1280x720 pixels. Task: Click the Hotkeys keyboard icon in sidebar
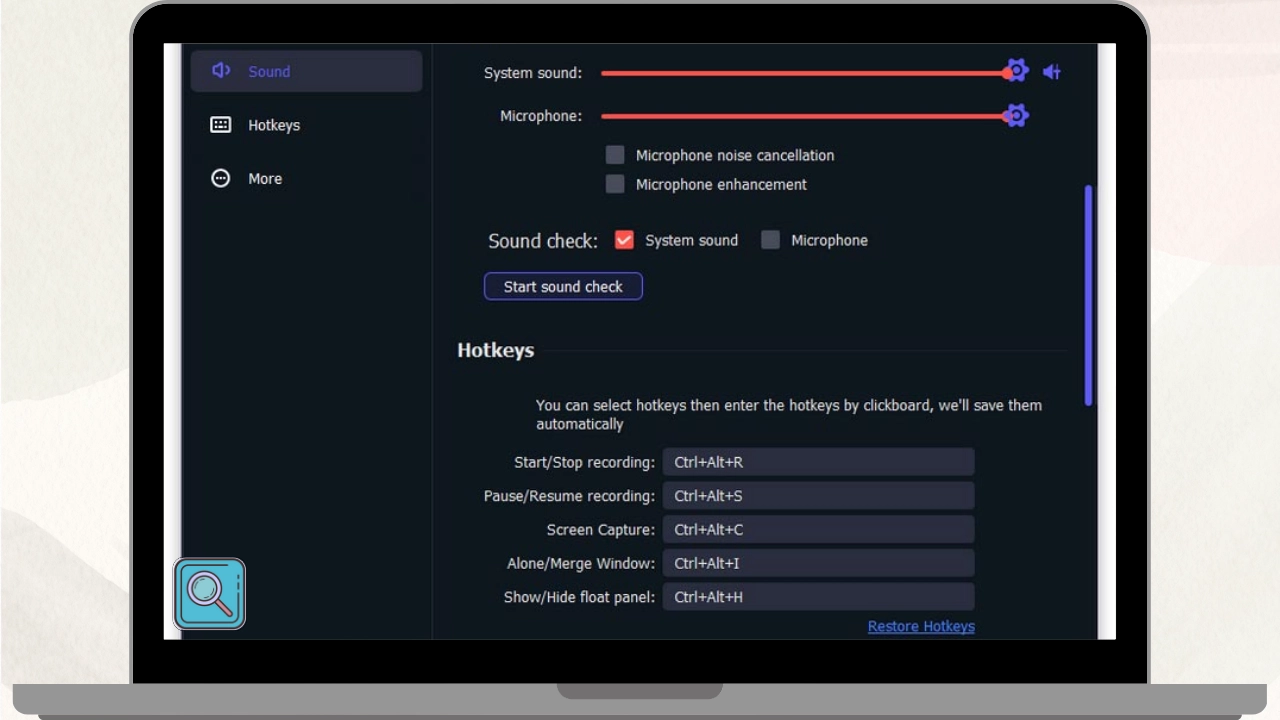click(221, 125)
